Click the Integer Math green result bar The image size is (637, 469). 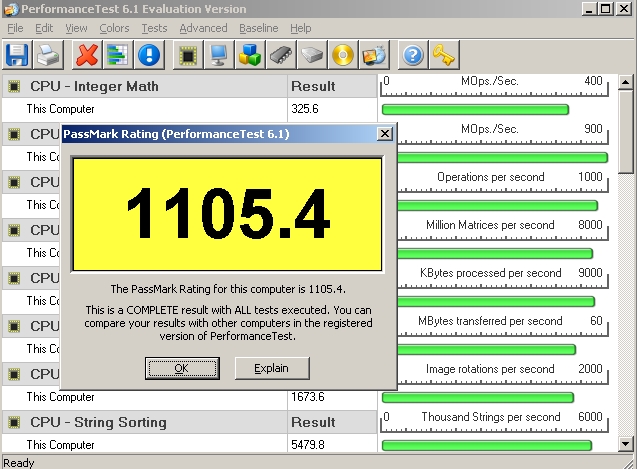click(x=475, y=109)
